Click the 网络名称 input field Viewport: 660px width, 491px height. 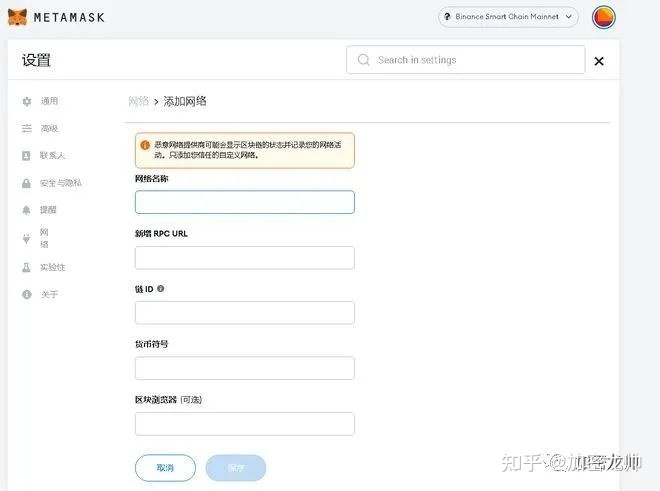[244, 202]
